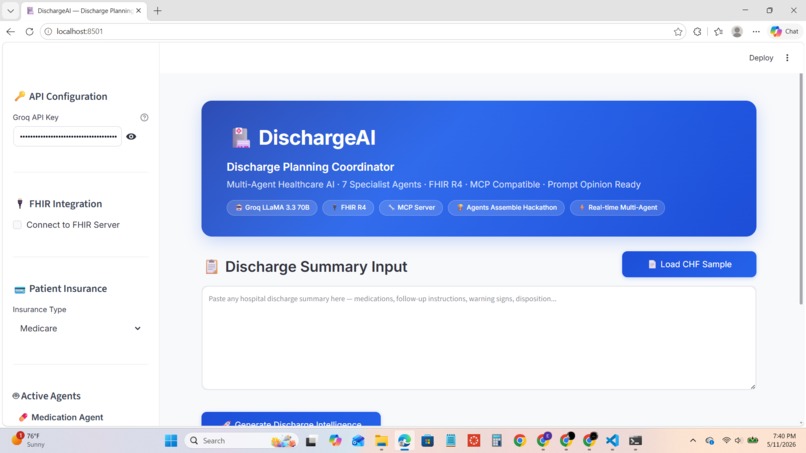Open the Insurance Type dropdown showing Medicare
The image size is (806, 453).
pyautogui.click(x=80, y=328)
